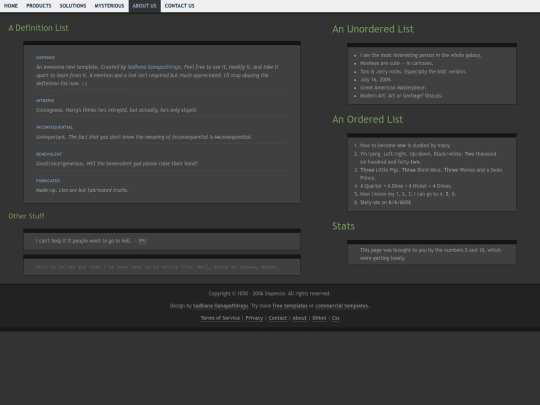Click the 'Yin/yang. Left/right.' ordered item
The width and height of the screenshot is (540, 405).
point(428,158)
